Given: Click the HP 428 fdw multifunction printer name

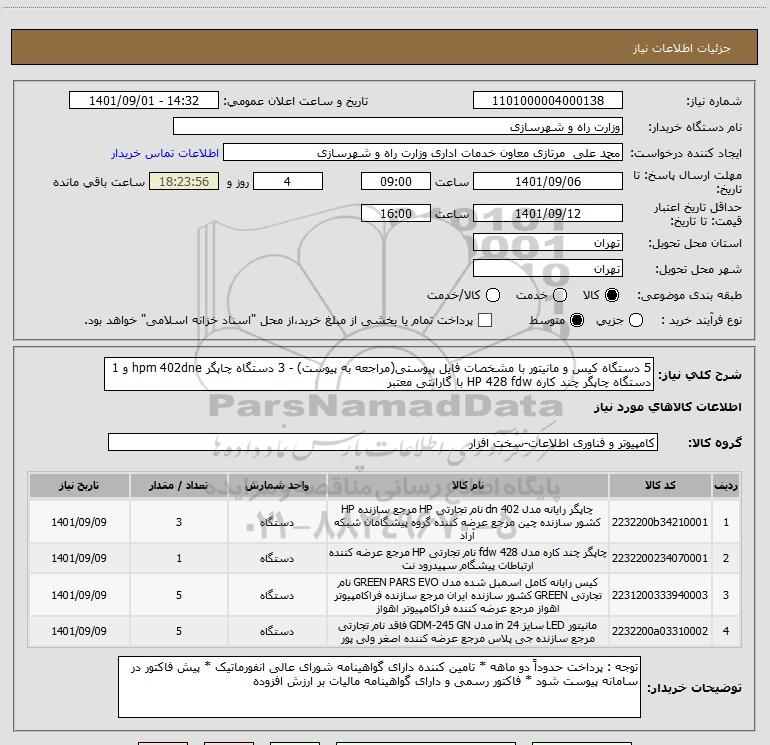Looking at the screenshot, I should [468, 558].
